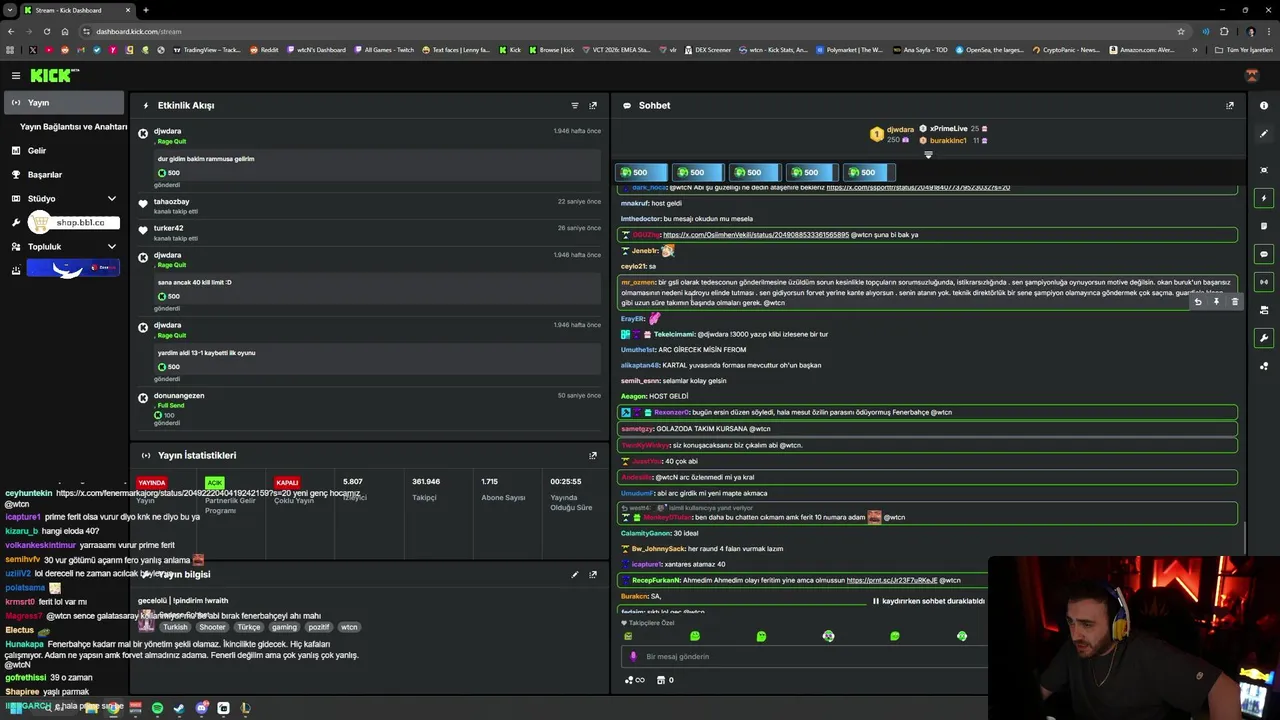This screenshot has height=720, width=1280.
Task: Open Spotify from the taskbar
Action: [157, 708]
